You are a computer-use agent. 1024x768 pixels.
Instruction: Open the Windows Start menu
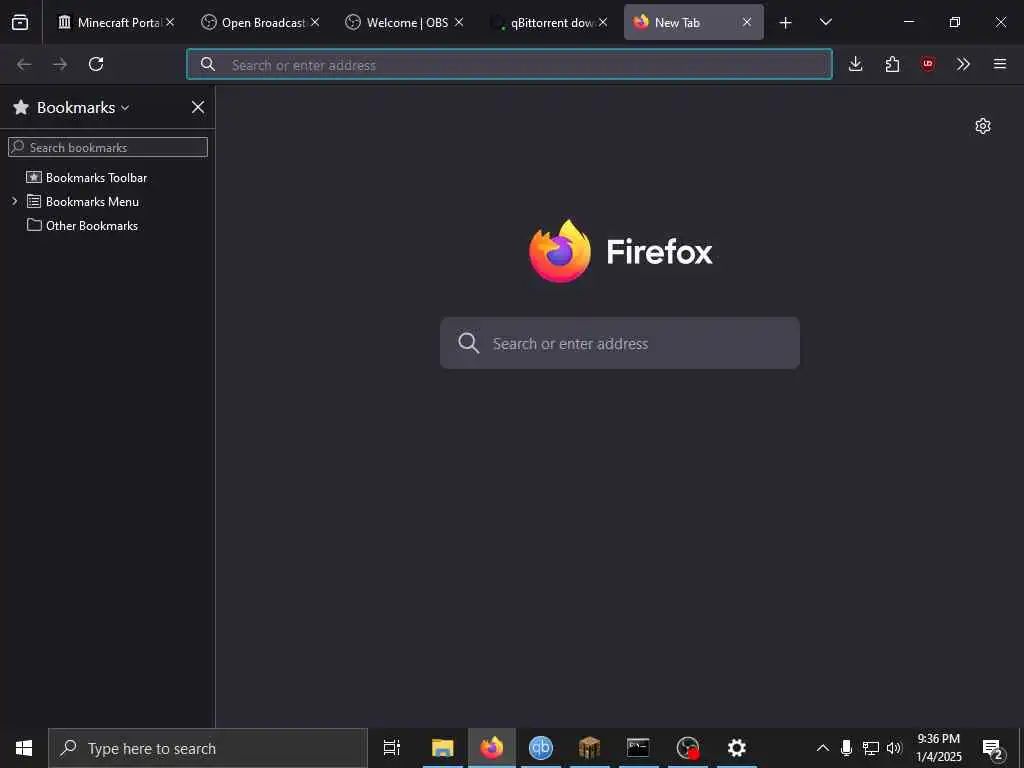point(24,748)
